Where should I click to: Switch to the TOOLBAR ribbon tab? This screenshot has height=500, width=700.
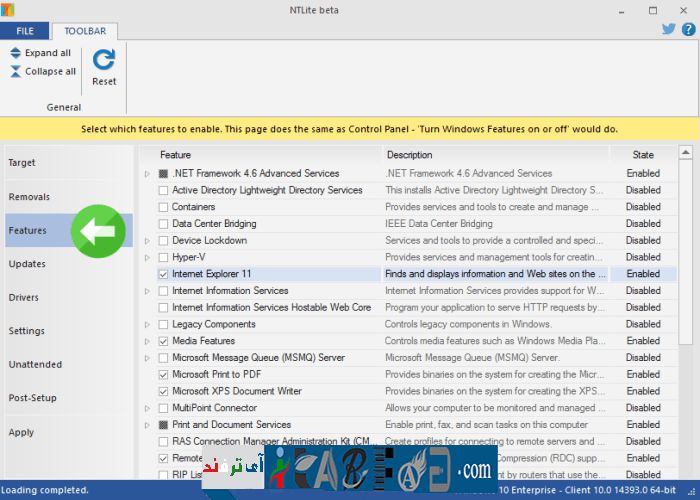coord(85,31)
